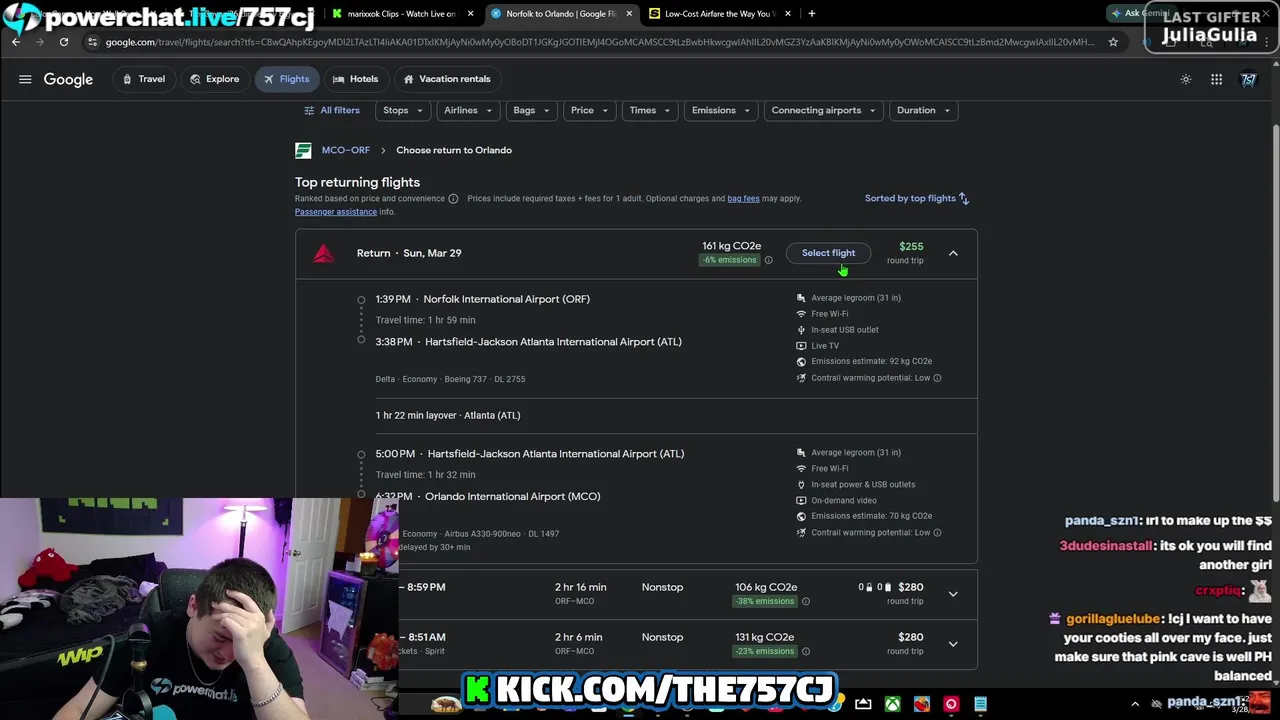
Task: Go to Google logo homepage
Action: (68, 79)
